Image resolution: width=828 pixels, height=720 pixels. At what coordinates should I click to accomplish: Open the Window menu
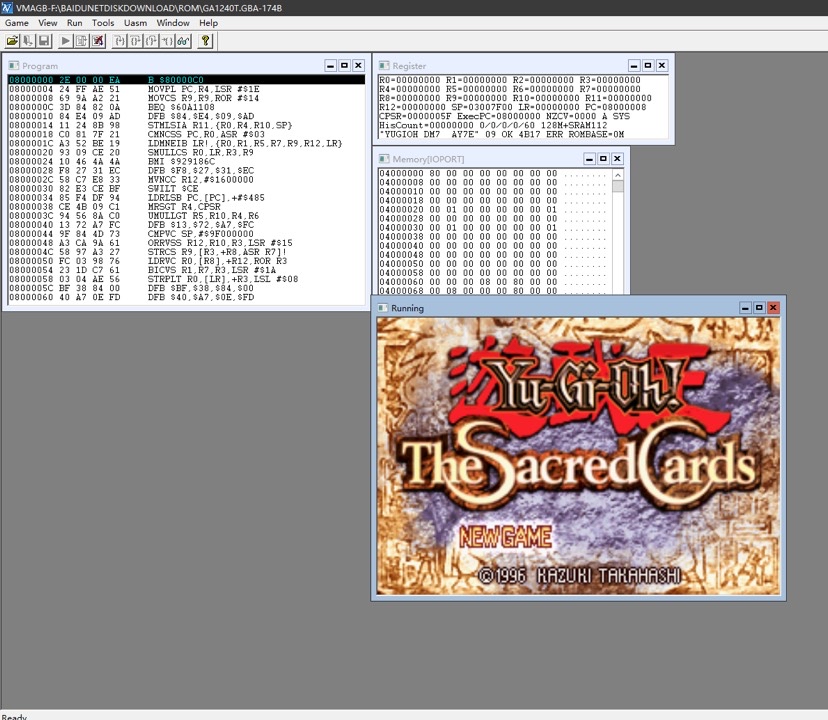[173, 23]
